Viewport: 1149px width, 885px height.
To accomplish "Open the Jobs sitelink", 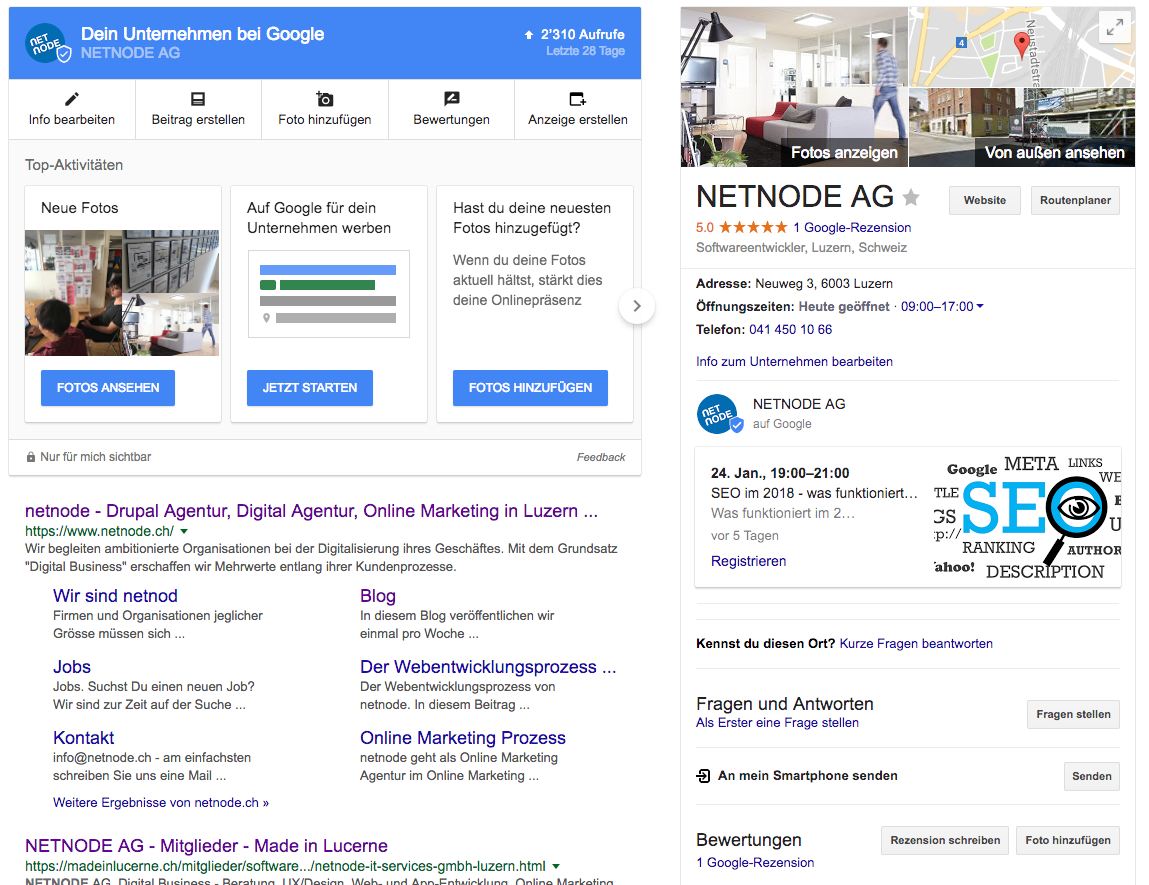I will click(x=72, y=667).
